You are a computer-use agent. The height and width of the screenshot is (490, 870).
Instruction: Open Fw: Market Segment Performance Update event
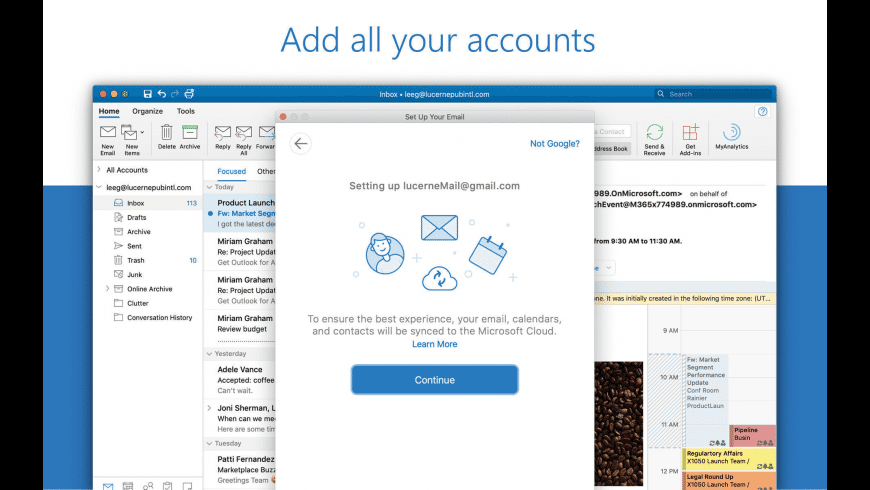pyautogui.click(x=705, y=400)
